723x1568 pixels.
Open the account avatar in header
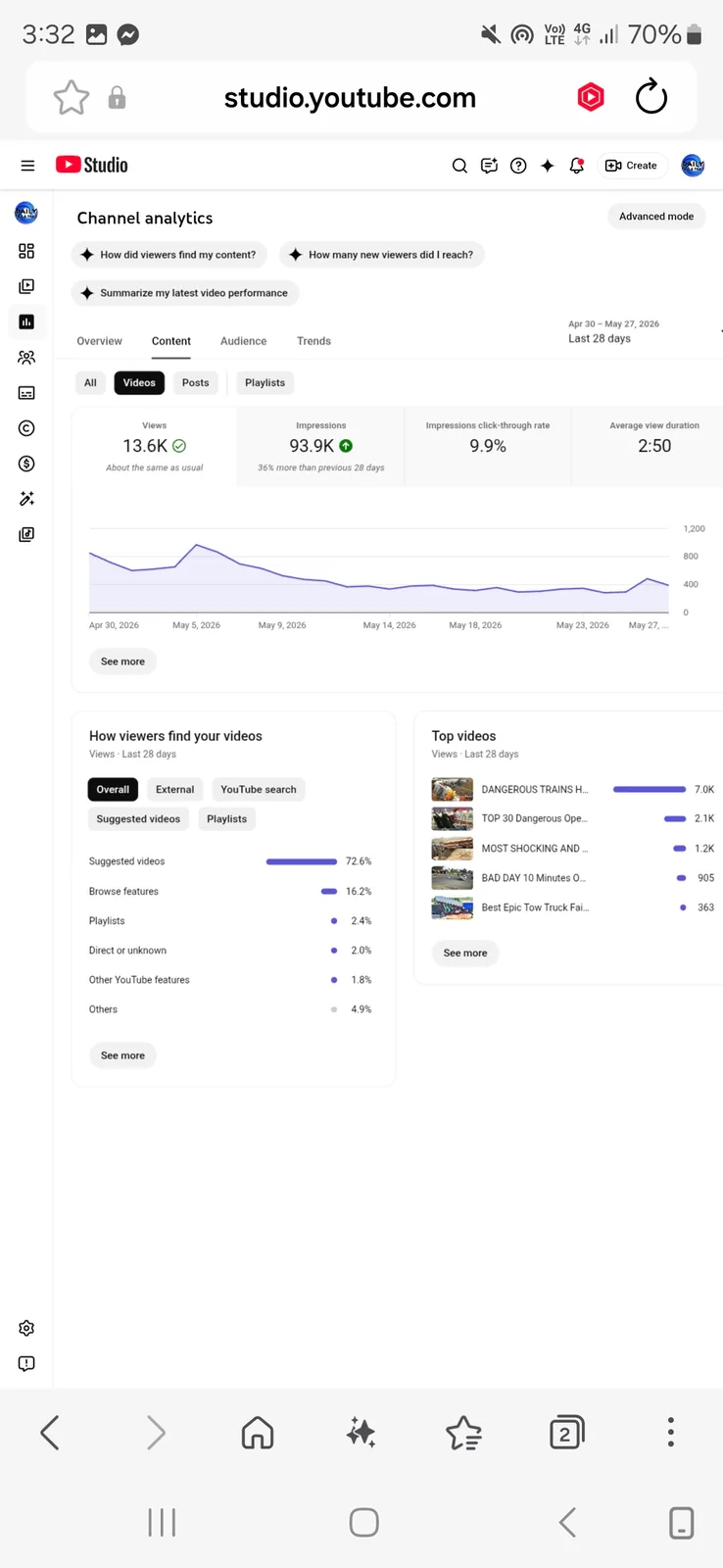pyautogui.click(x=693, y=166)
